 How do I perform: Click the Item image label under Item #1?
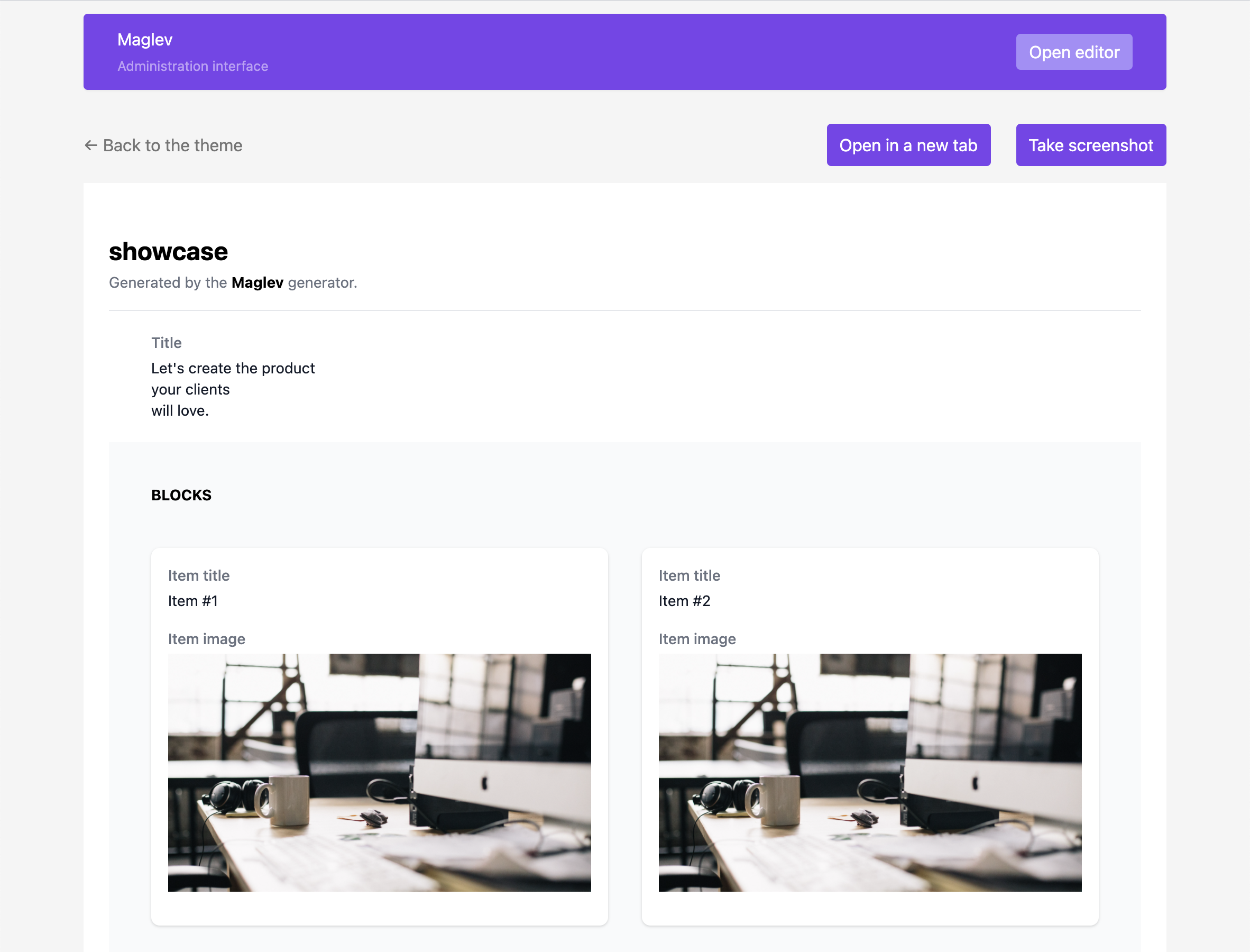pyautogui.click(x=206, y=639)
